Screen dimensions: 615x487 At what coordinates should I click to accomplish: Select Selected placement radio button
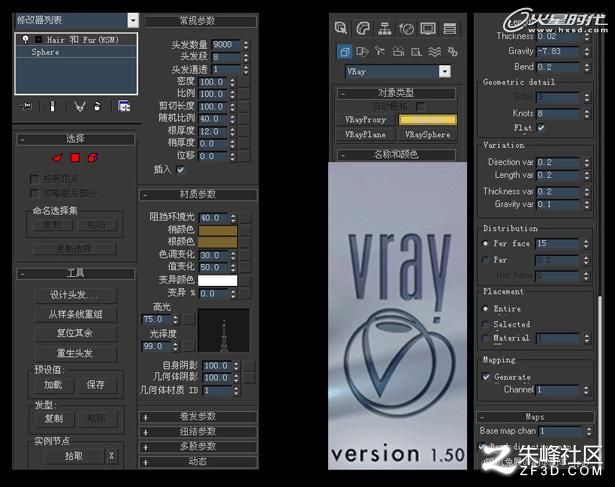coord(485,324)
